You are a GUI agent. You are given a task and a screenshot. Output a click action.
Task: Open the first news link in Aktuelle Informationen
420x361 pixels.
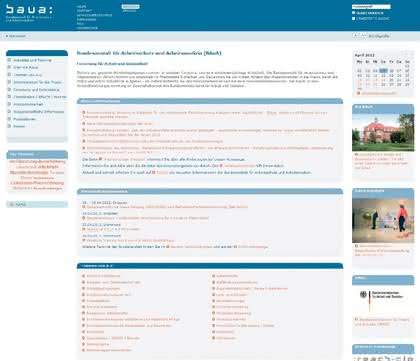[205, 115]
